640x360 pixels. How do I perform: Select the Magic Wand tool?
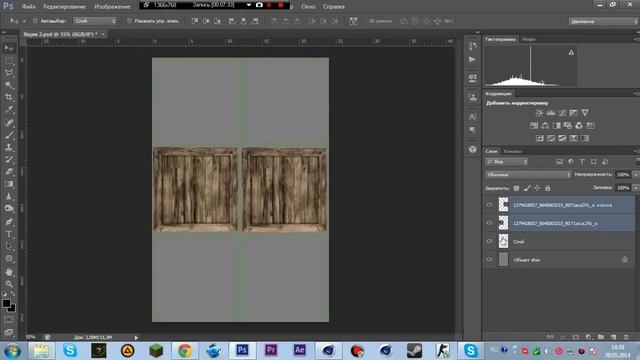pos(9,85)
